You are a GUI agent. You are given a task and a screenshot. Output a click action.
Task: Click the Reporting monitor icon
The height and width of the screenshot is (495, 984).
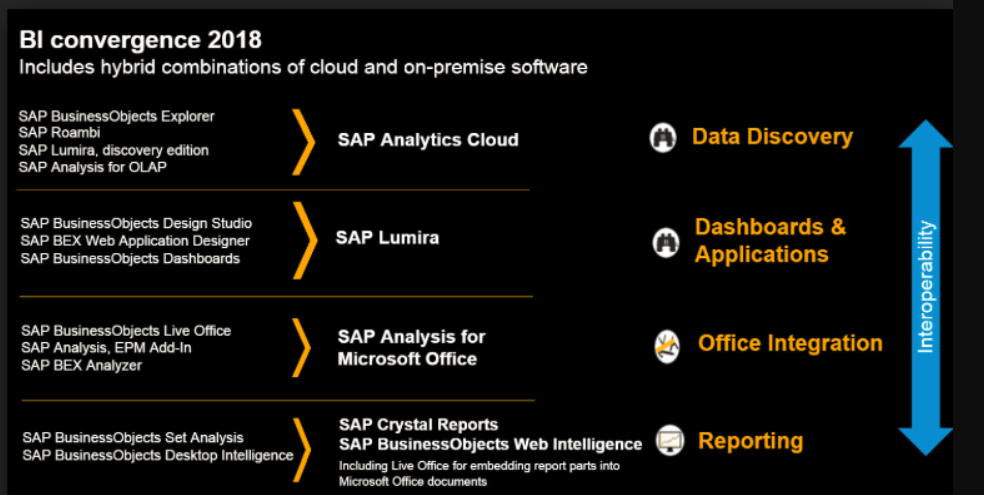(x=669, y=441)
